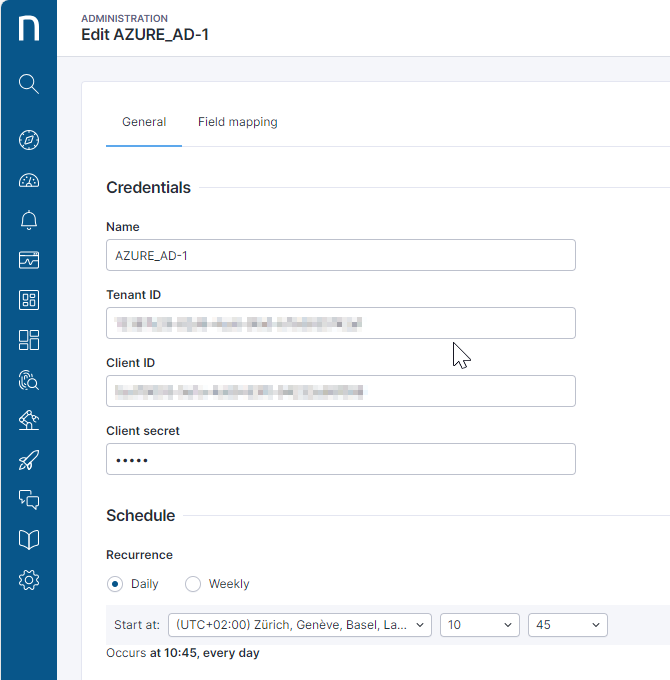Viewport: 670px width, 680px height.
Task: Click the Name input field
Action: click(x=340, y=255)
